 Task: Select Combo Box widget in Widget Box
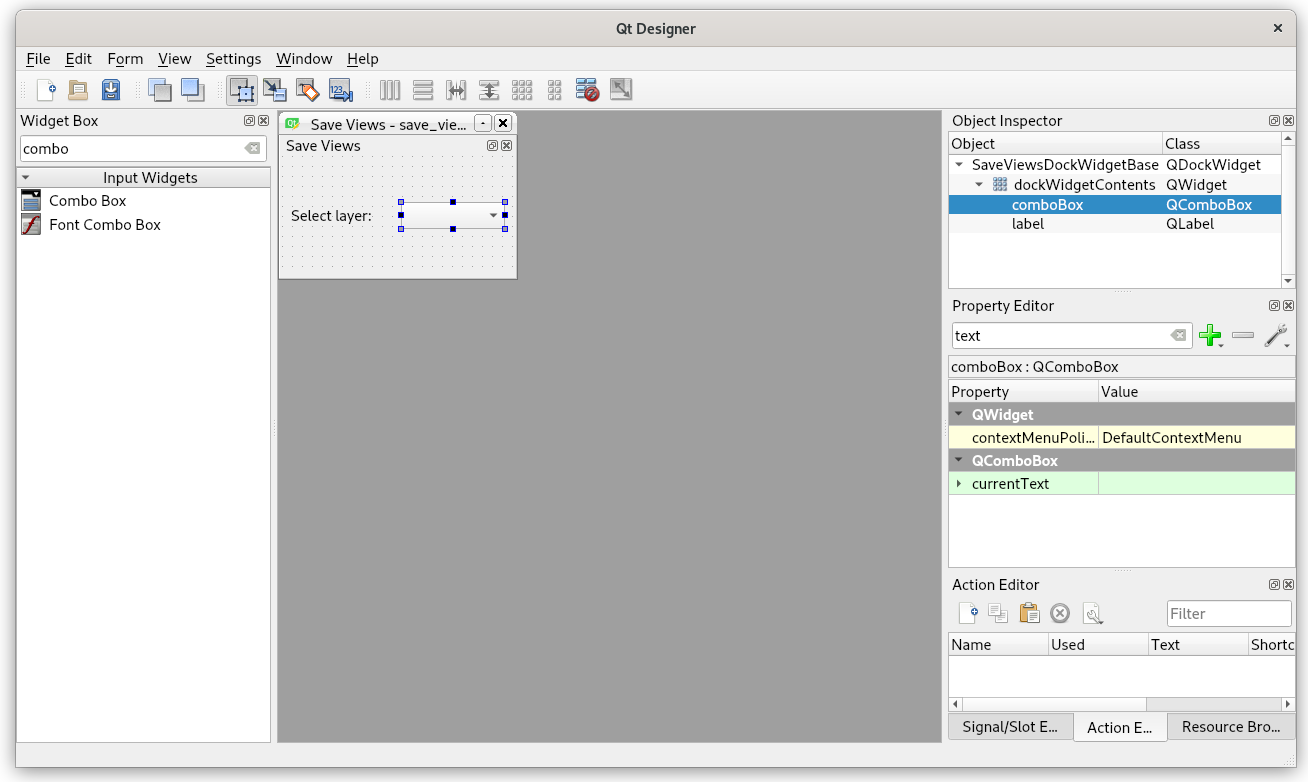88,200
